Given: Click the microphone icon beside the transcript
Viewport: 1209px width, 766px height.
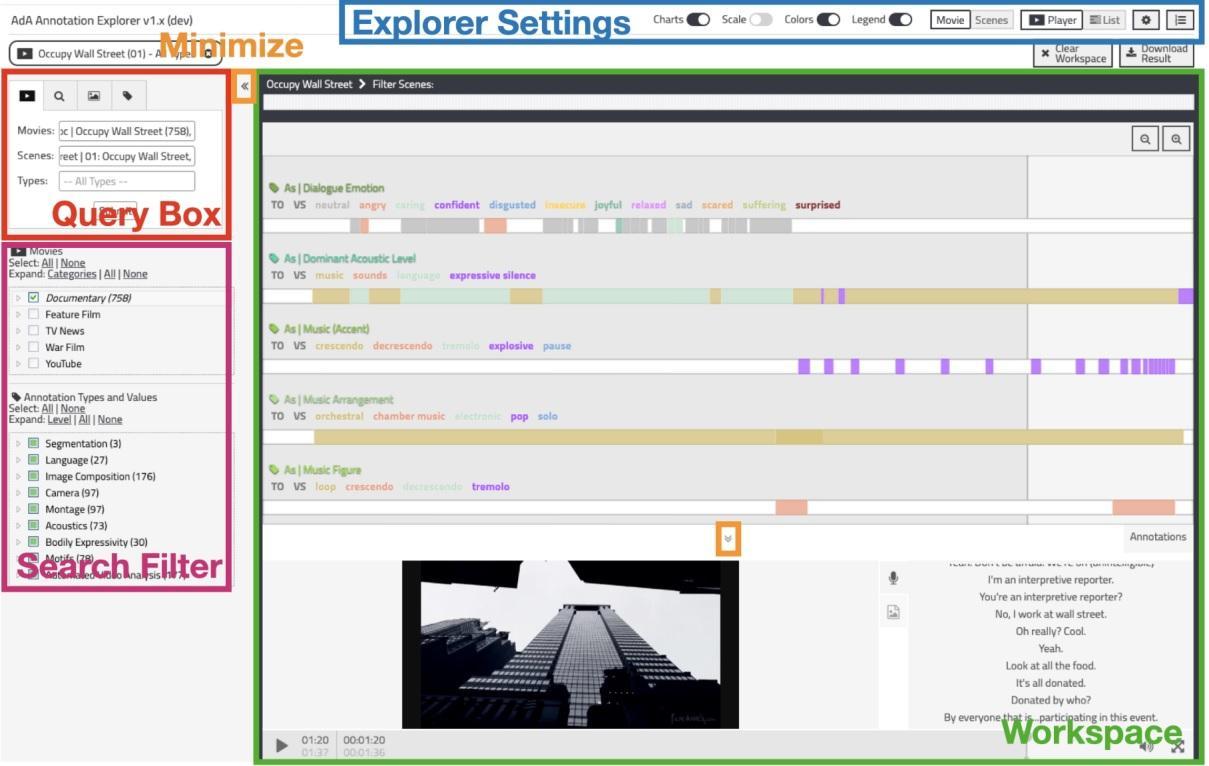Looking at the screenshot, I should pos(893,578).
